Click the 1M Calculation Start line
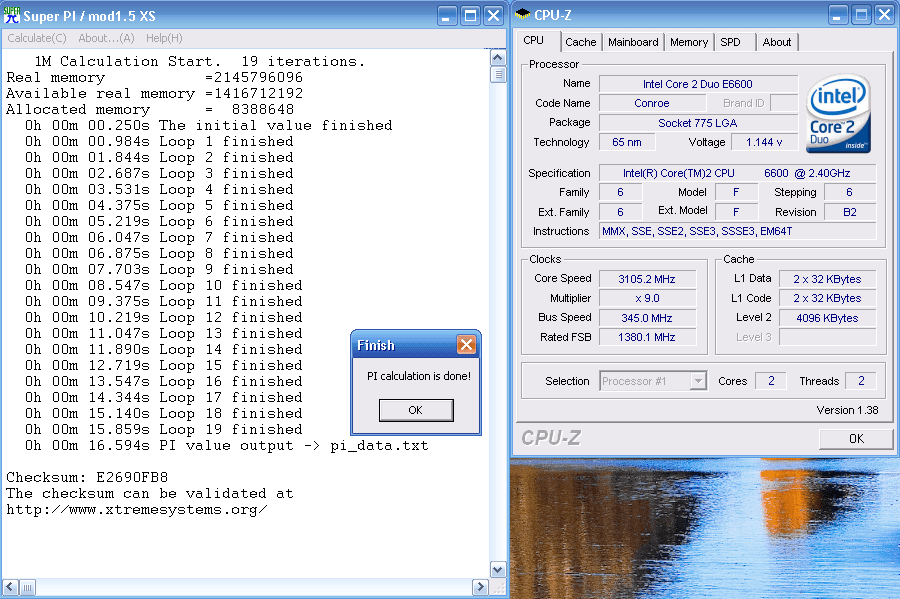This screenshot has width=900, height=599. [x=200, y=61]
